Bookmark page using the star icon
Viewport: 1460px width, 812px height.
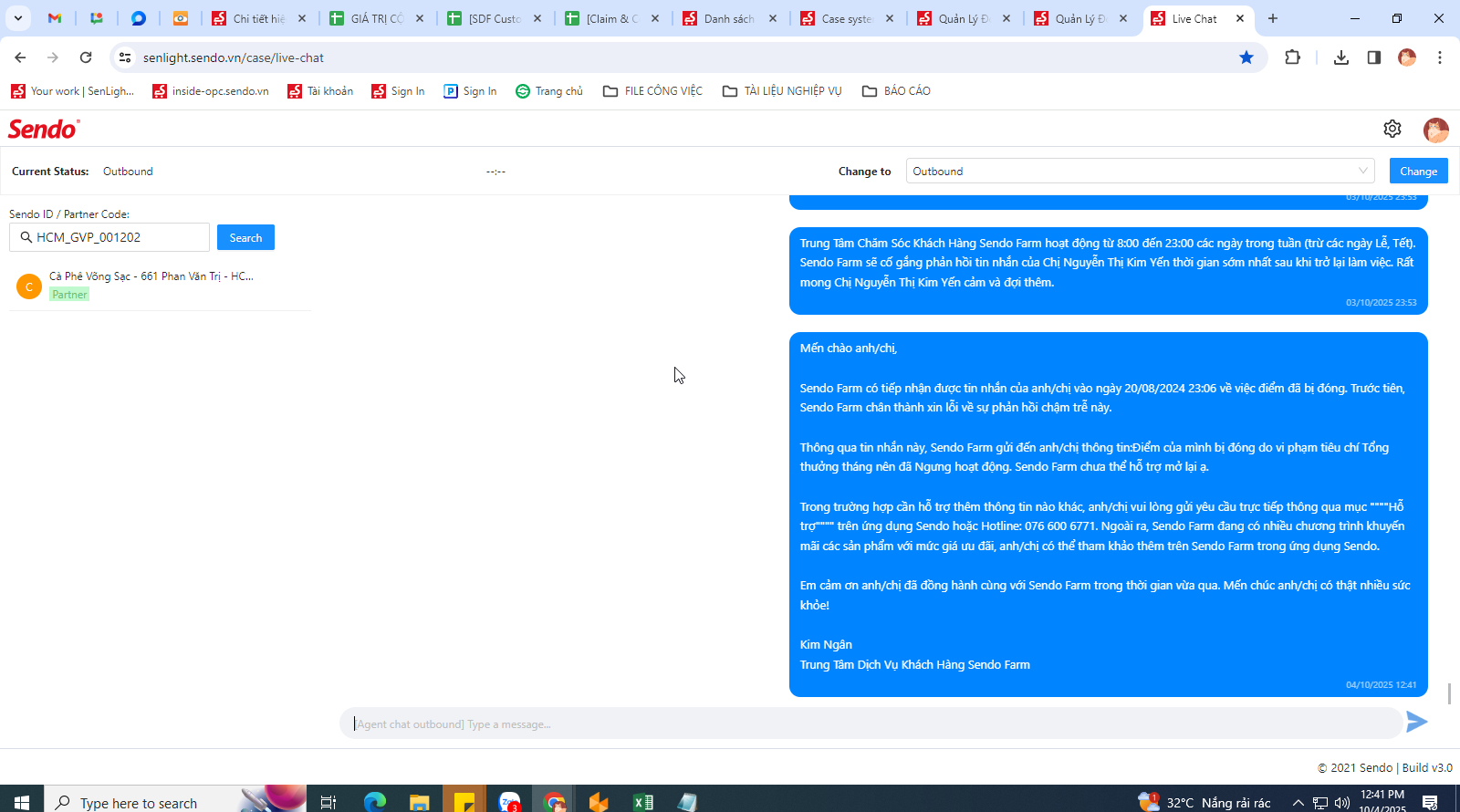pos(1246,57)
